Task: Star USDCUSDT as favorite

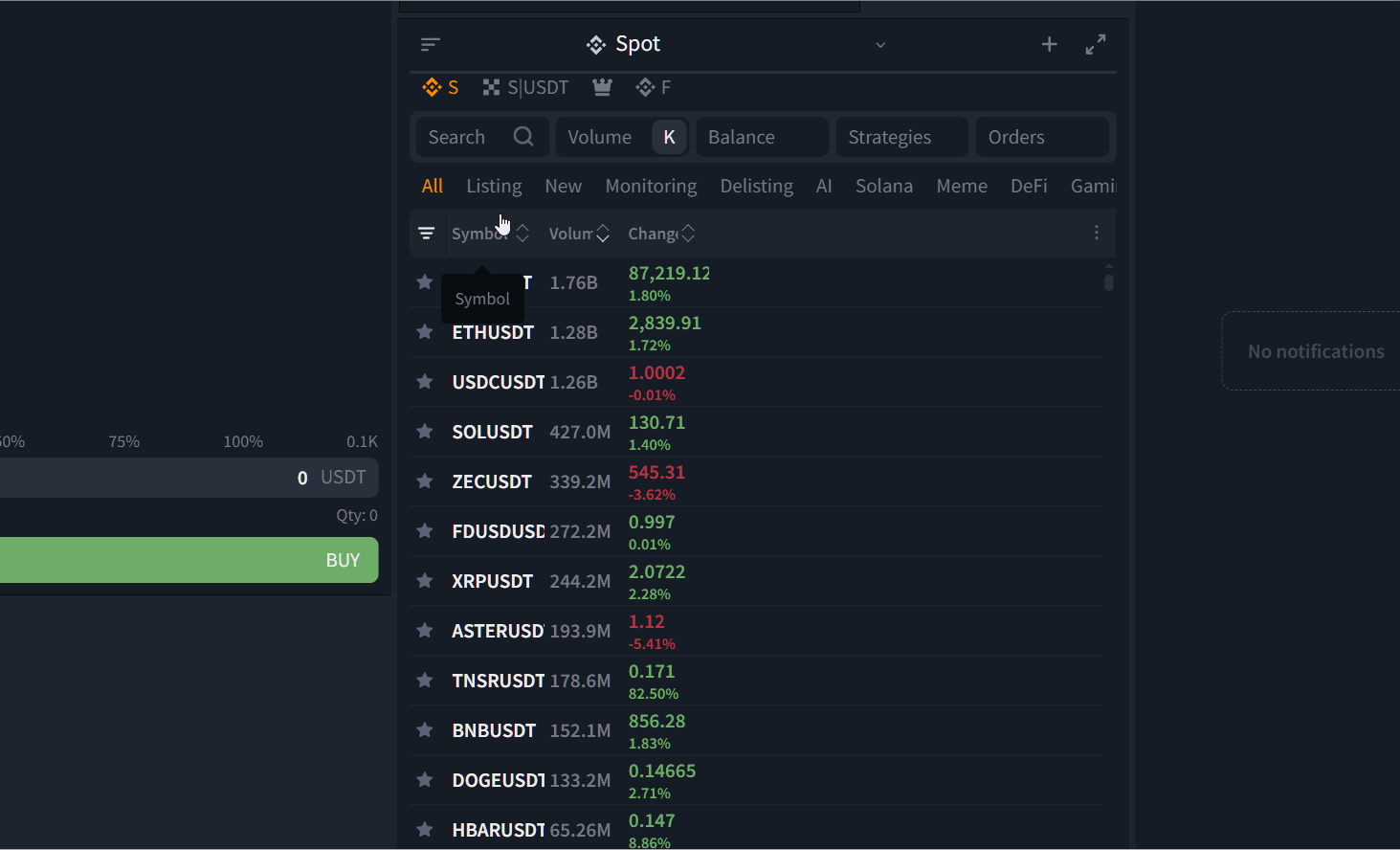Action: [425, 382]
